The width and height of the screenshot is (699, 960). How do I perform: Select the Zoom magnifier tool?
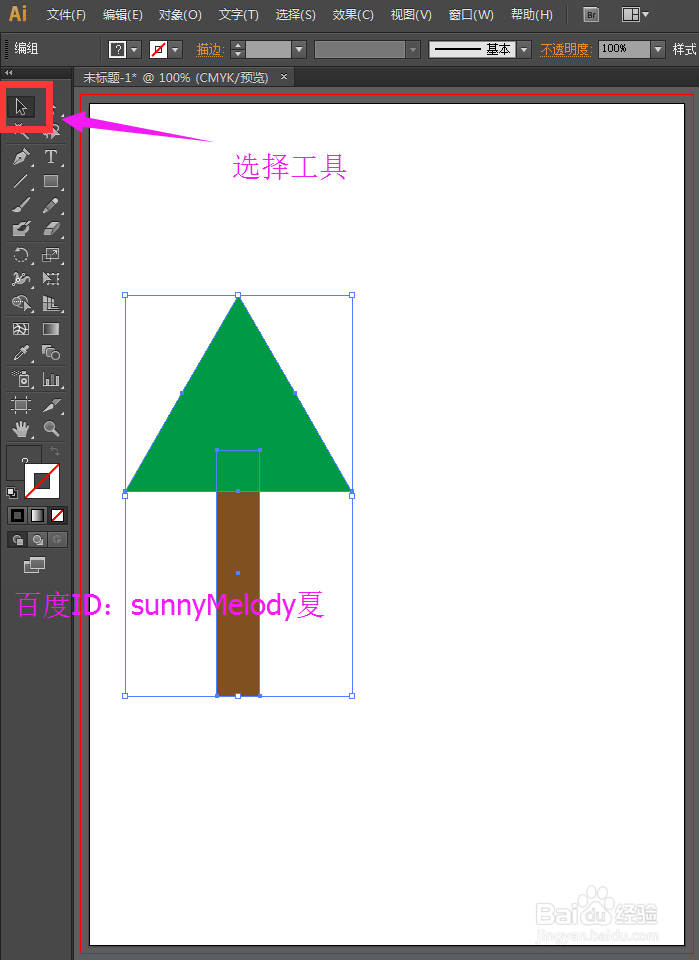tap(51, 429)
